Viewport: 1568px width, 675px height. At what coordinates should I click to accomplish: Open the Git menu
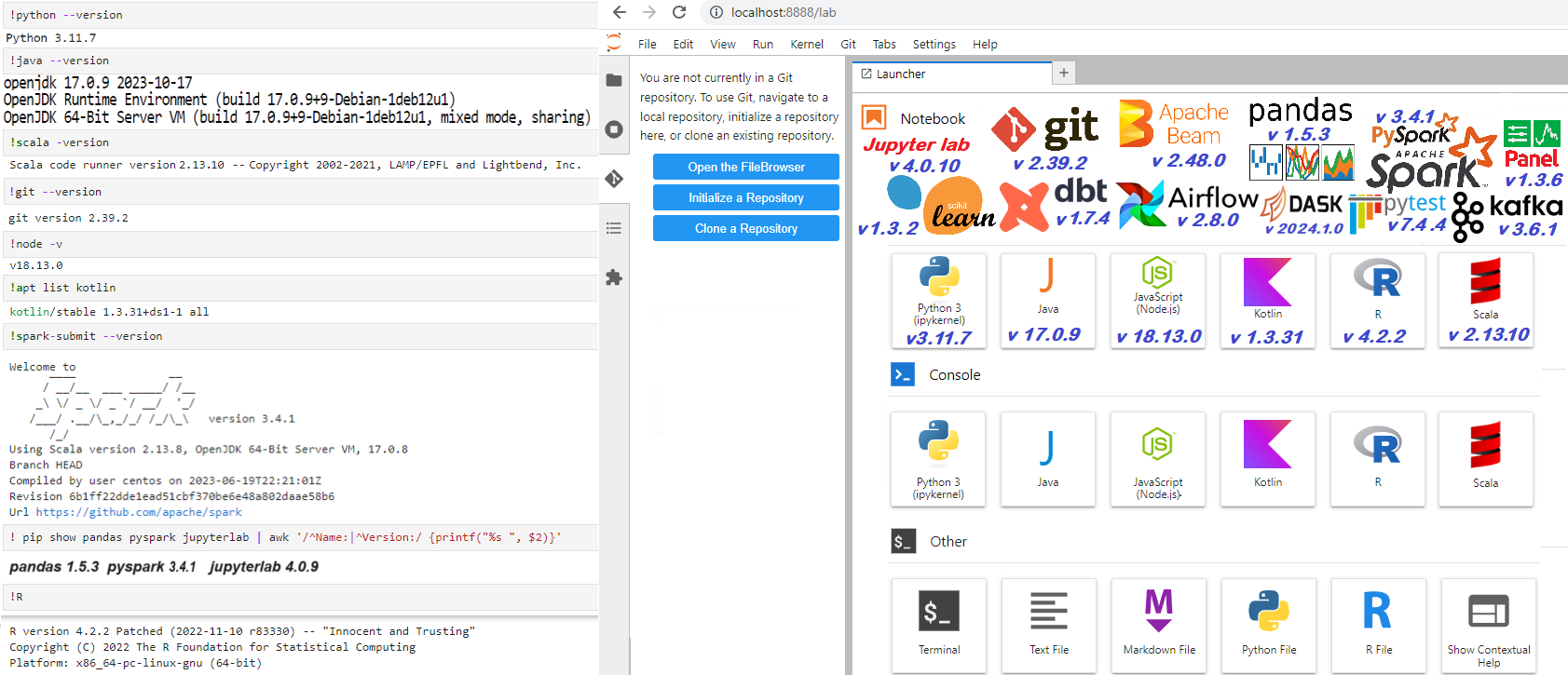[848, 44]
